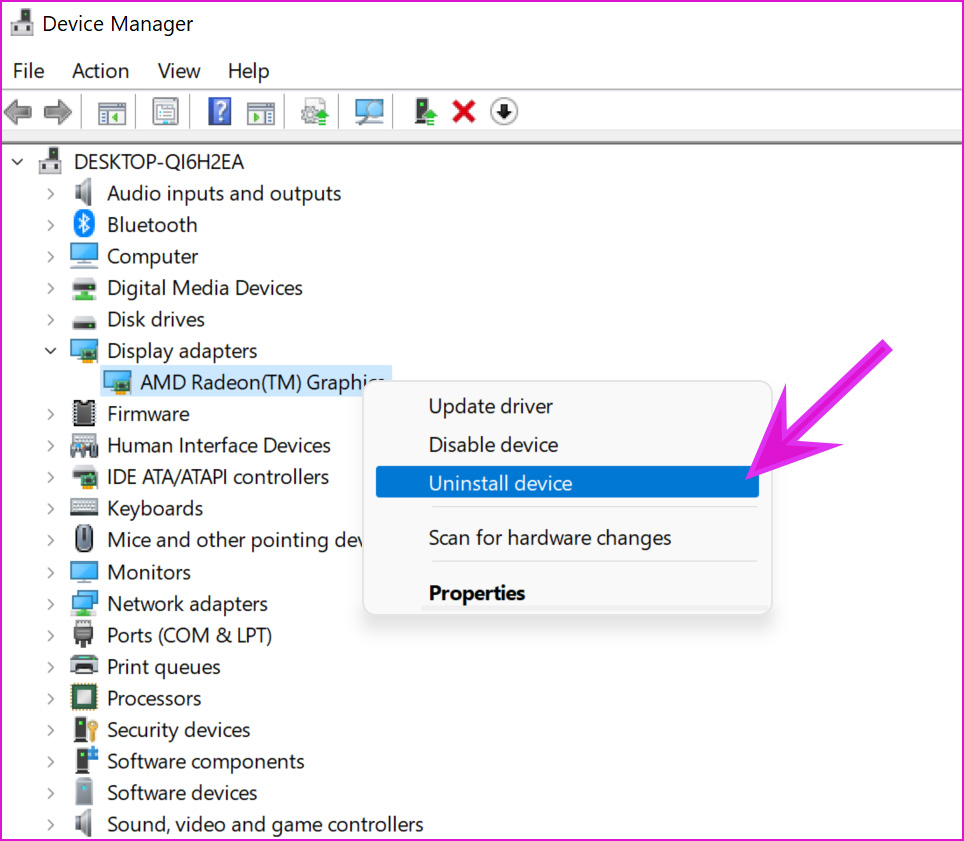Select the Human Interface Devices label
The width and height of the screenshot is (964, 841).
pos(219,445)
